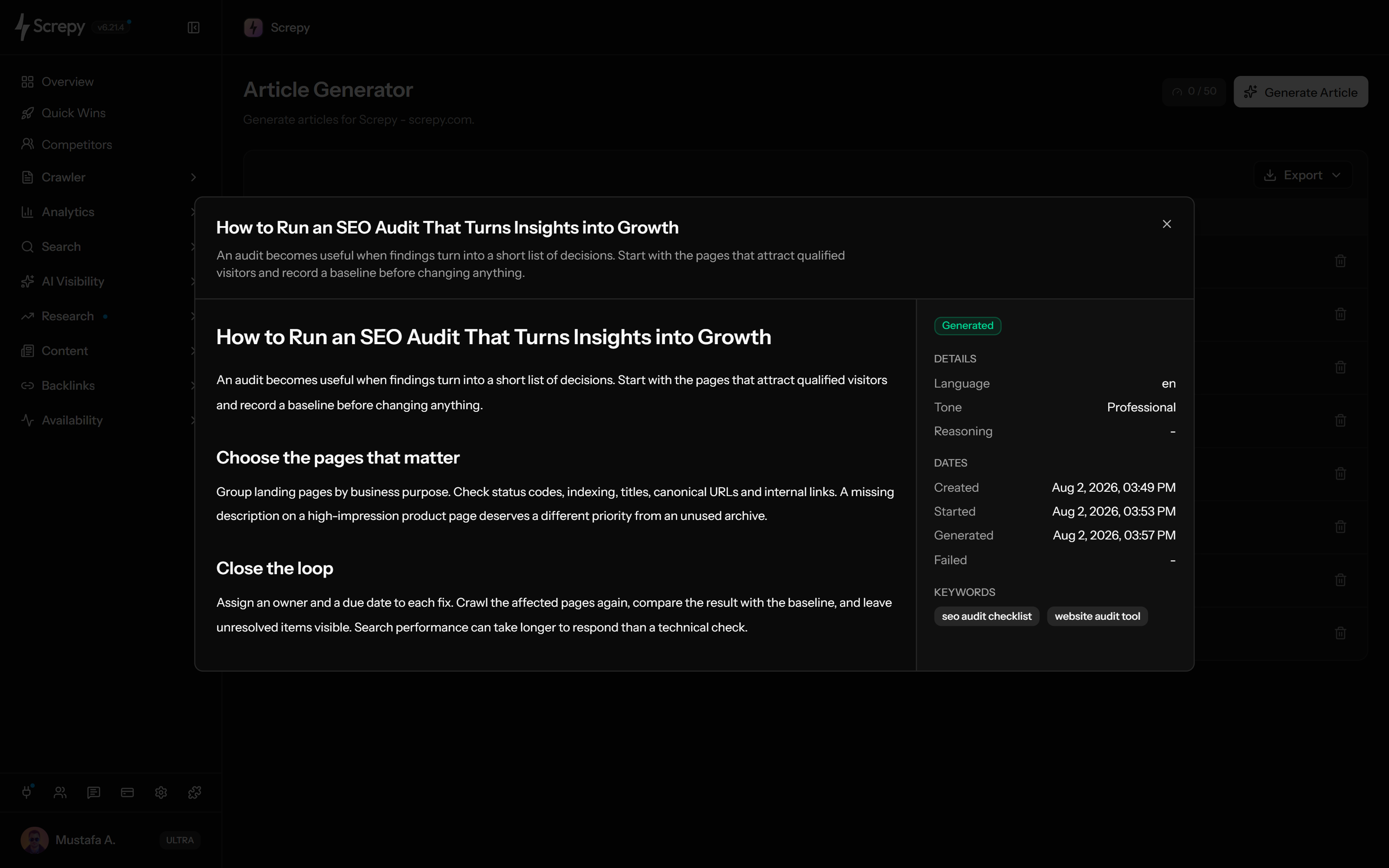The height and width of the screenshot is (868, 1389).
Task: Open team members icon in sidebar footer
Action: point(60,792)
